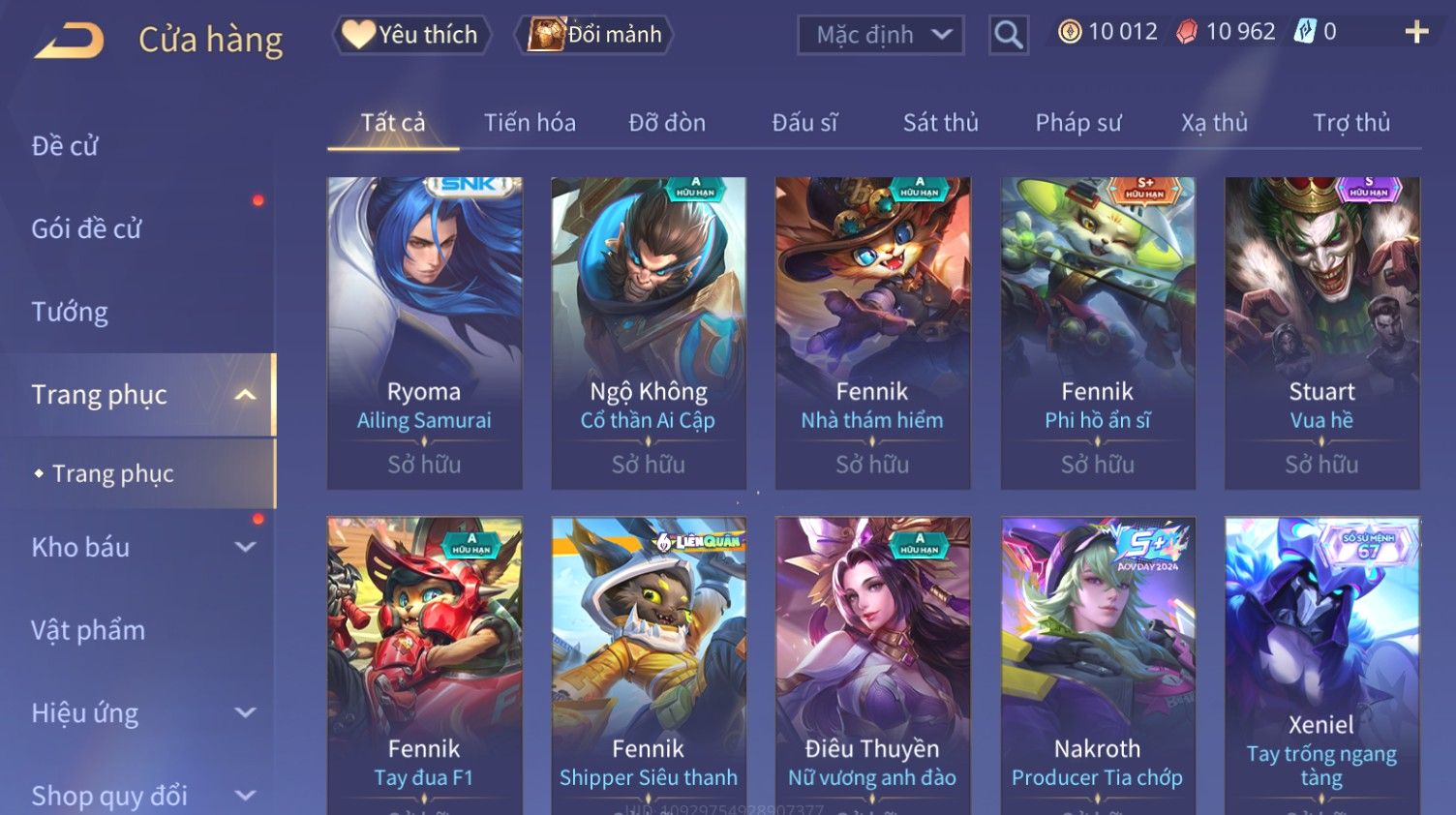Switch to the Tiến hóa tab
This screenshot has width=1456, height=815.
pos(530,123)
